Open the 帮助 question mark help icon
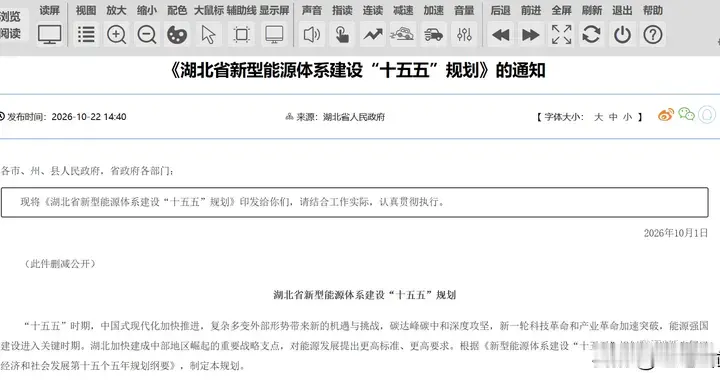This screenshot has width=720, height=380. pos(652,34)
